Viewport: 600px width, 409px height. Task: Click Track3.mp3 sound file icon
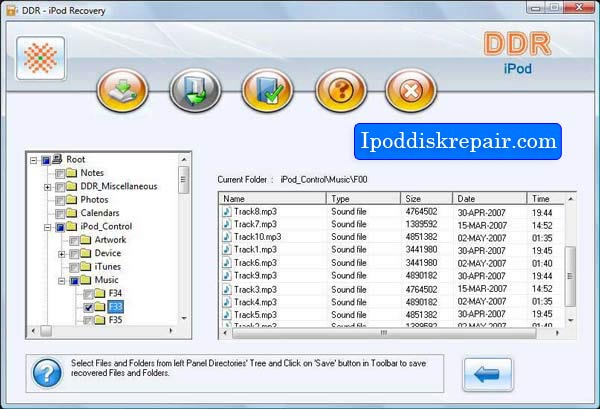pos(227,289)
